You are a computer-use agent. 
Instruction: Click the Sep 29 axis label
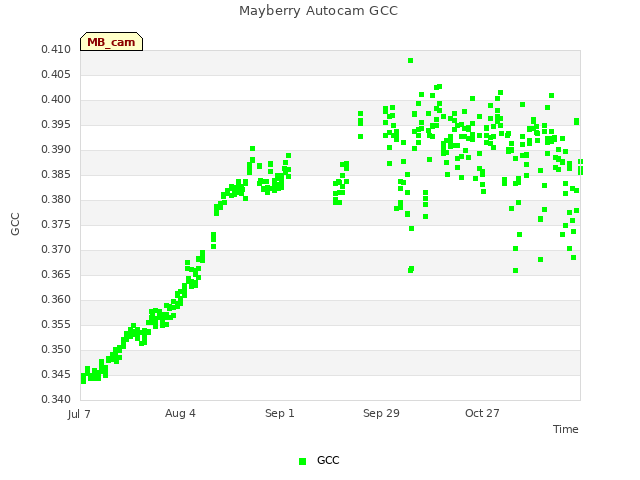click(381, 413)
